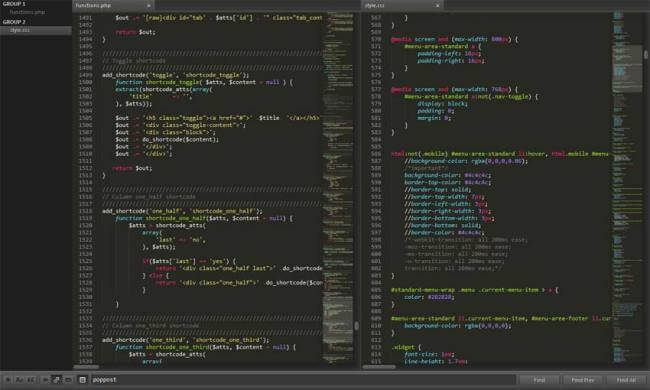650x390 pixels.
Task: Click vertical scrollbar thumb of style.css pane
Action: click(x=646, y=54)
